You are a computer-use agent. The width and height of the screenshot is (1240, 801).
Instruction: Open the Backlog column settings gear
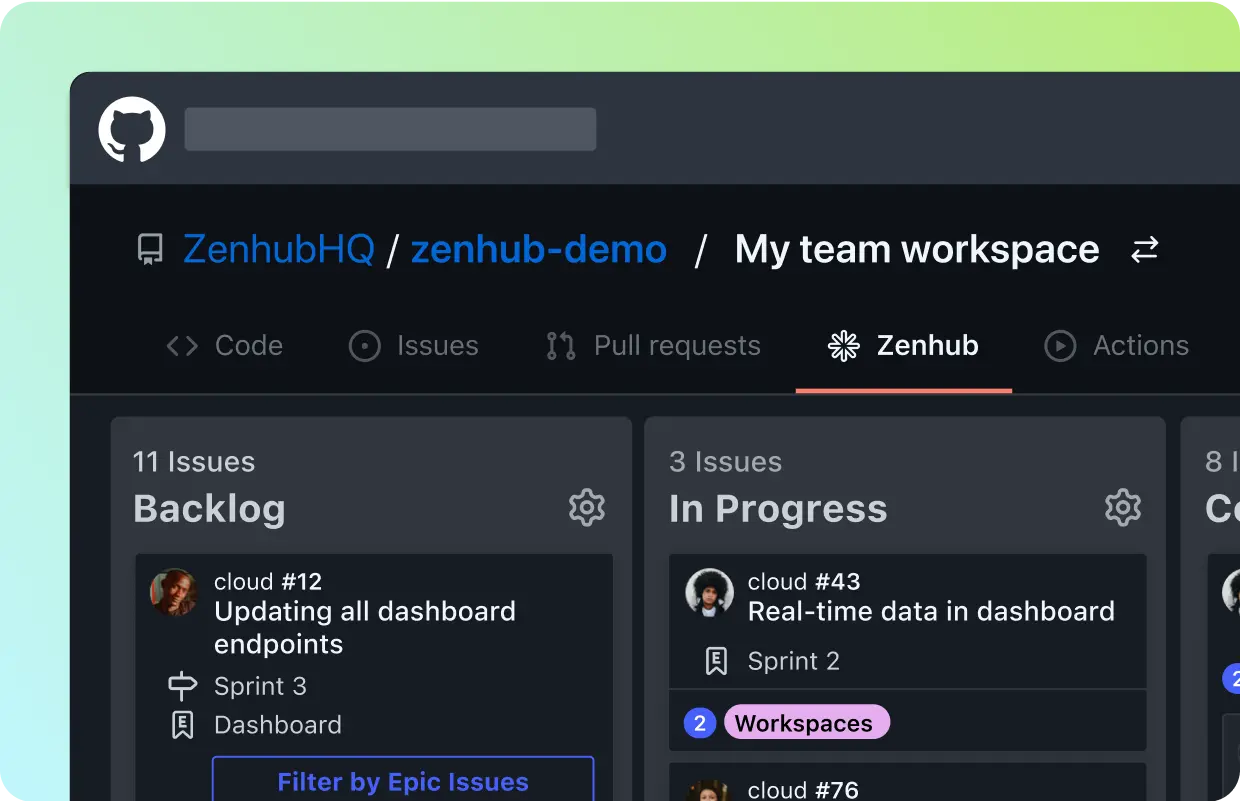[x=587, y=507]
